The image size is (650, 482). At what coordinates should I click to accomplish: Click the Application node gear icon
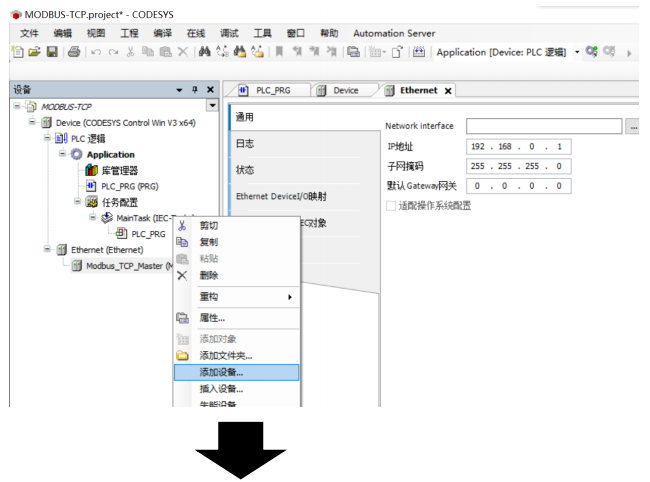(77, 155)
